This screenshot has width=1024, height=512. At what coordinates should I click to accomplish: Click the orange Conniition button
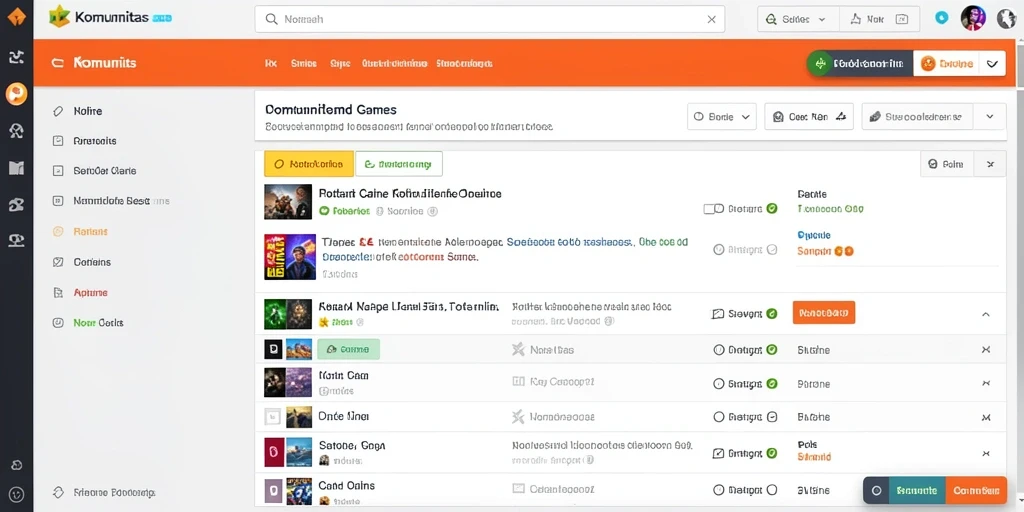[x=976, y=490]
